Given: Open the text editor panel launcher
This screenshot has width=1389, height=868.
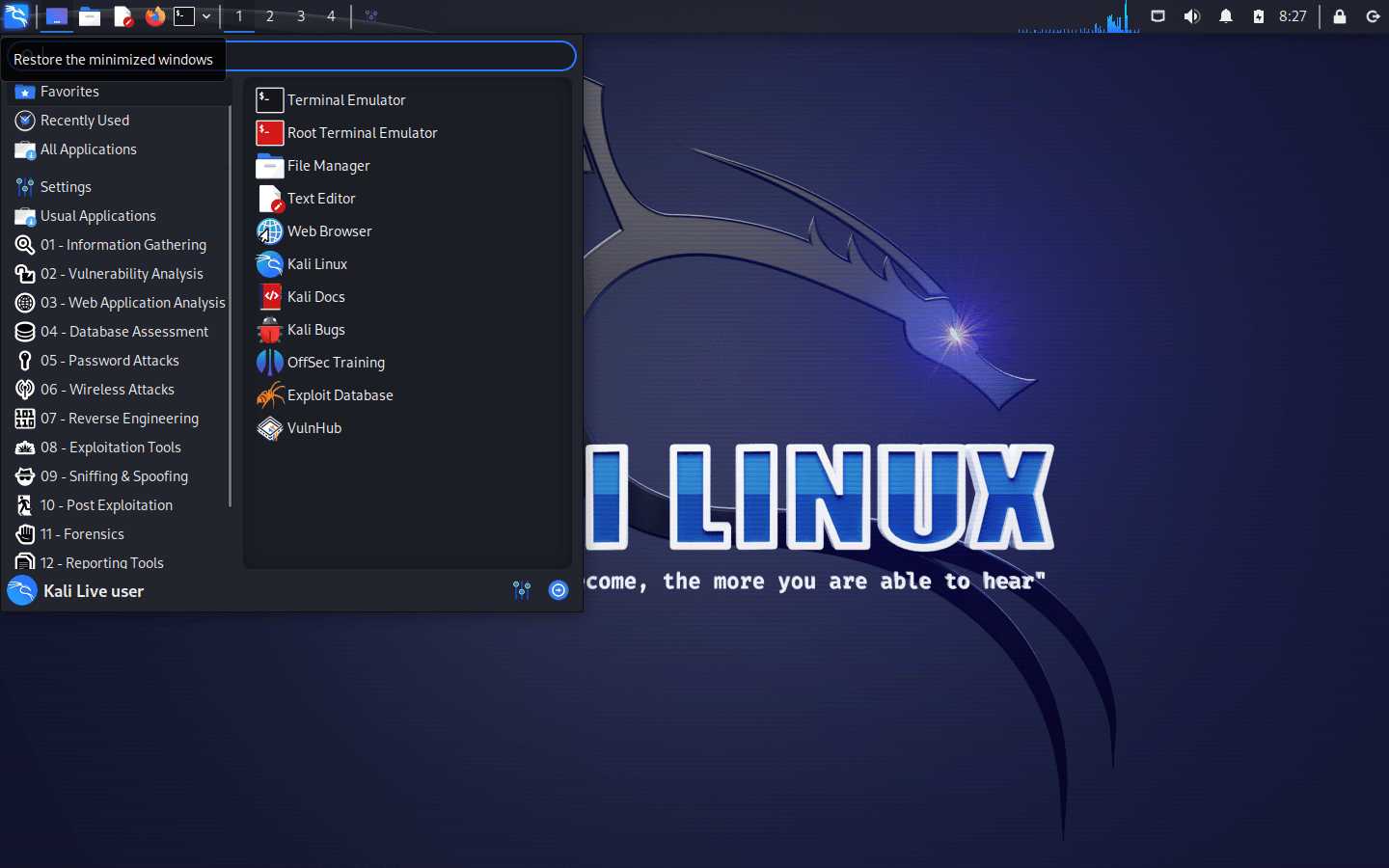Looking at the screenshot, I should tap(123, 16).
